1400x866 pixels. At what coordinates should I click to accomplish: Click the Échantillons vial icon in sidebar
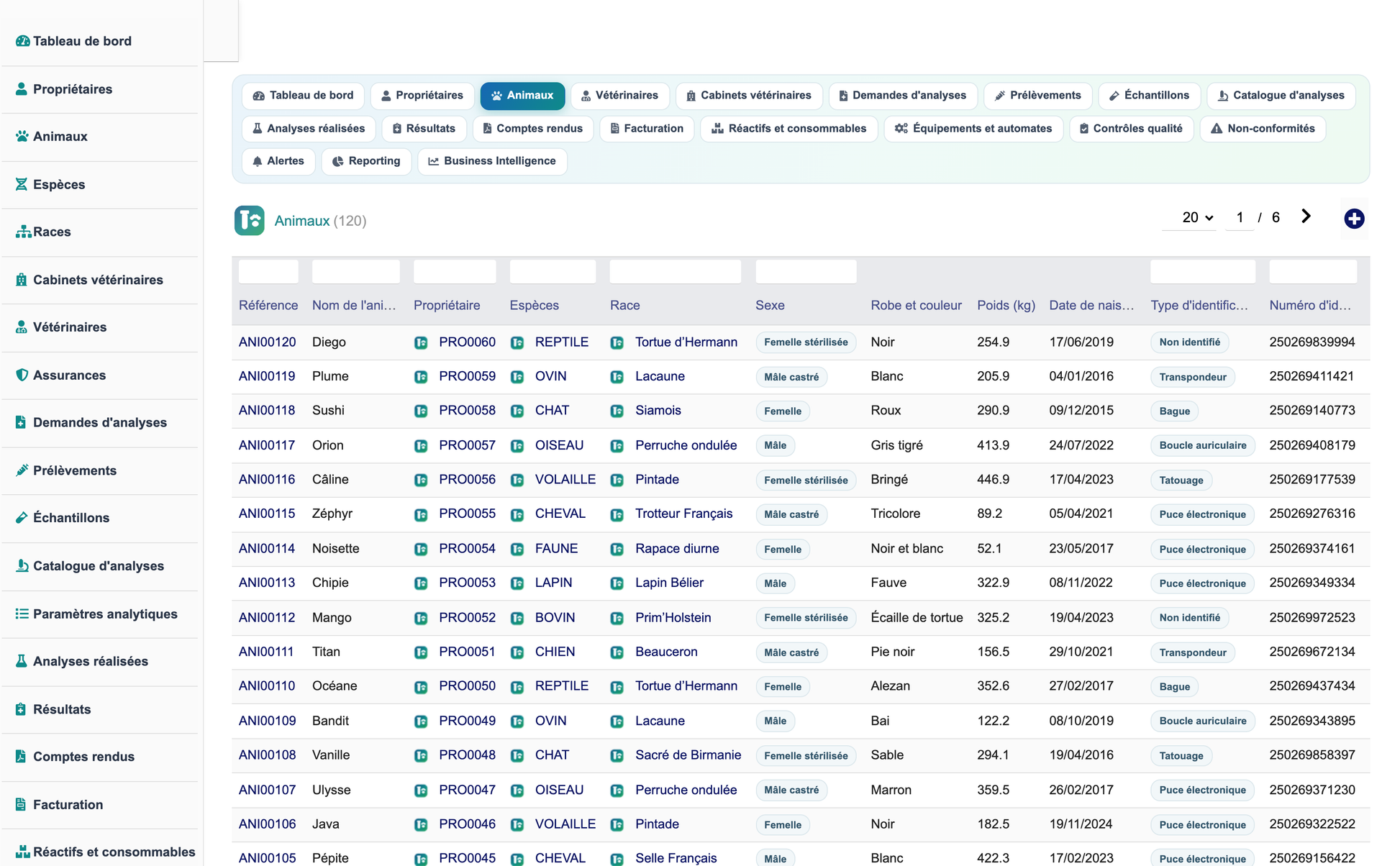pyautogui.click(x=22, y=518)
